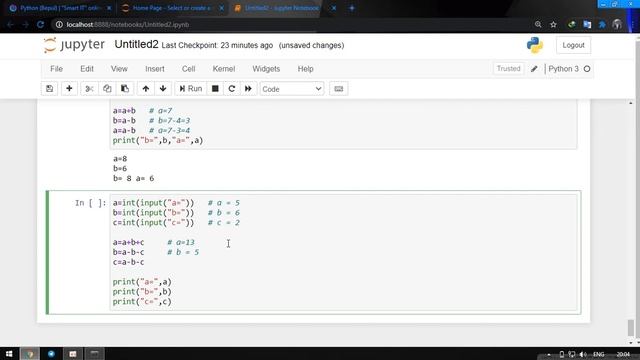Image resolution: width=640 pixels, height=360 pixels.
Task: Open the browser profile avatar
Action: [617, 24]
